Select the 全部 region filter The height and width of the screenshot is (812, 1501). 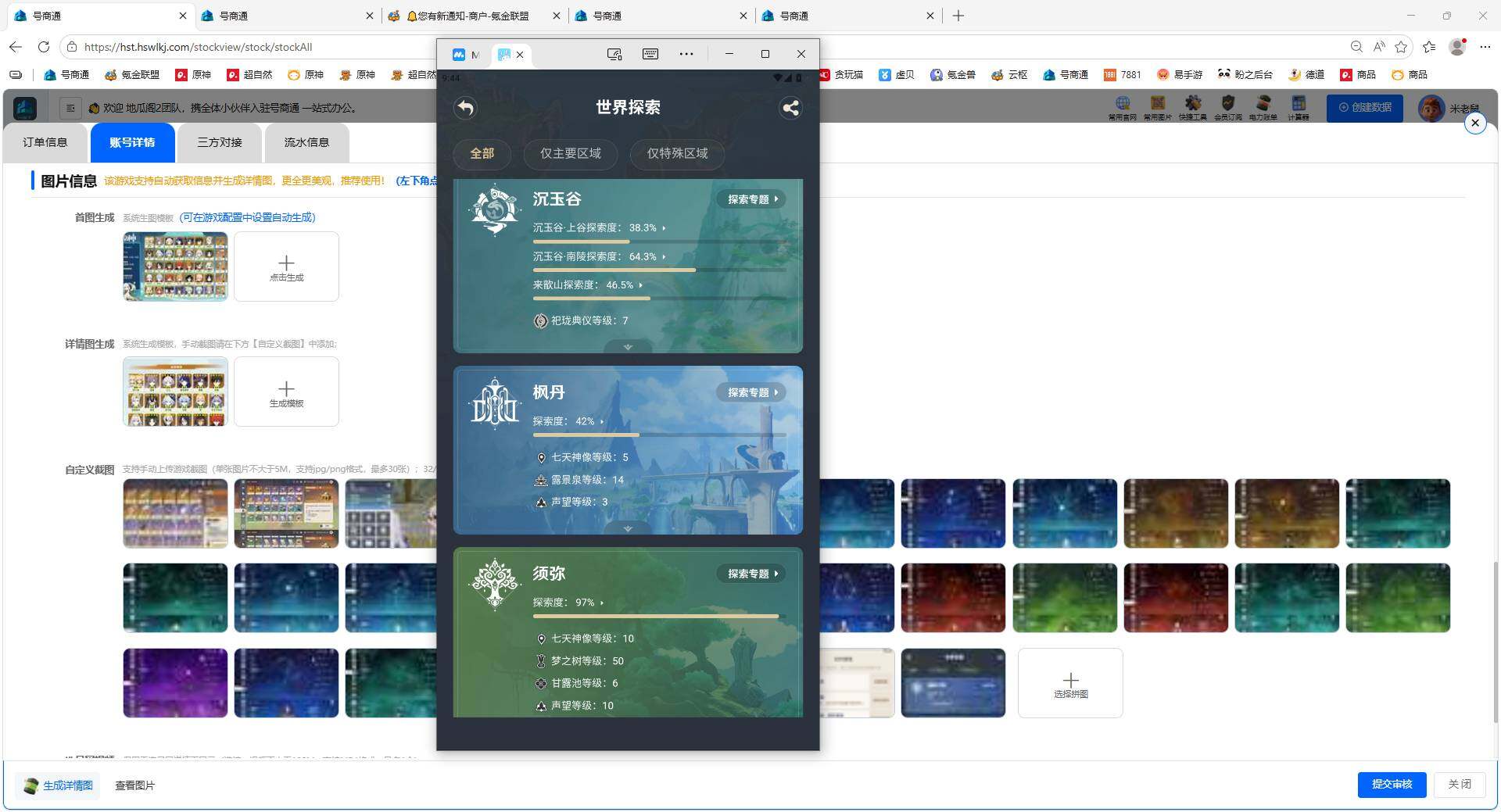[x=482, y=153]
